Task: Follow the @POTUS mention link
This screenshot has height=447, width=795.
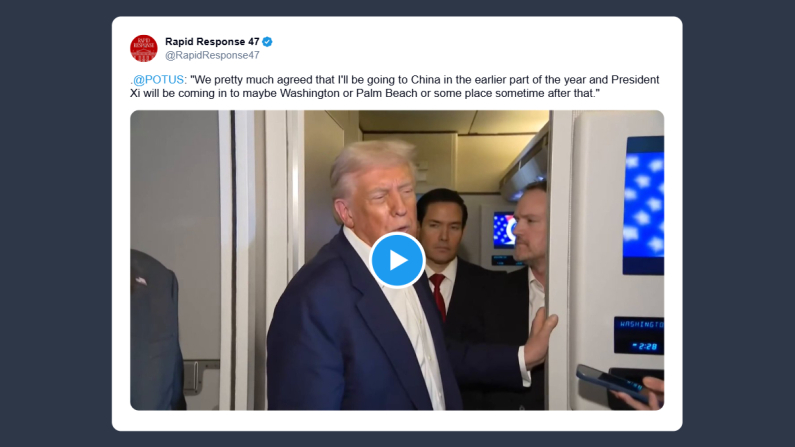Action: pyautogui.click(x=158, y=80)
